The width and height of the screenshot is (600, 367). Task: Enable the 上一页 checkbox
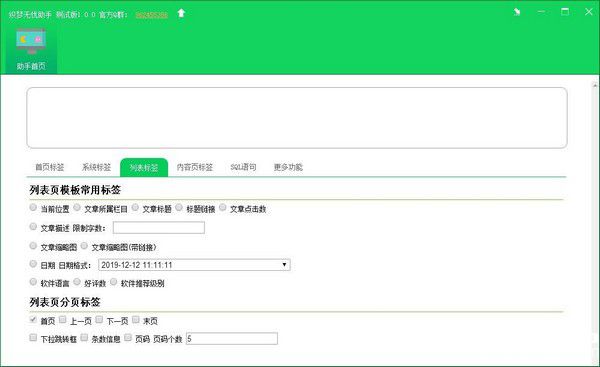click(63, 320)
